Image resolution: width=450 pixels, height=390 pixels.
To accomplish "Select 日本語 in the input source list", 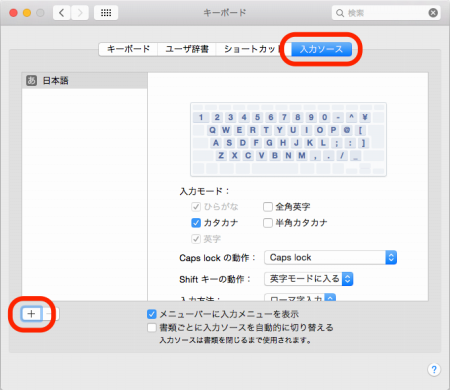I will click(x=85, y=80).
